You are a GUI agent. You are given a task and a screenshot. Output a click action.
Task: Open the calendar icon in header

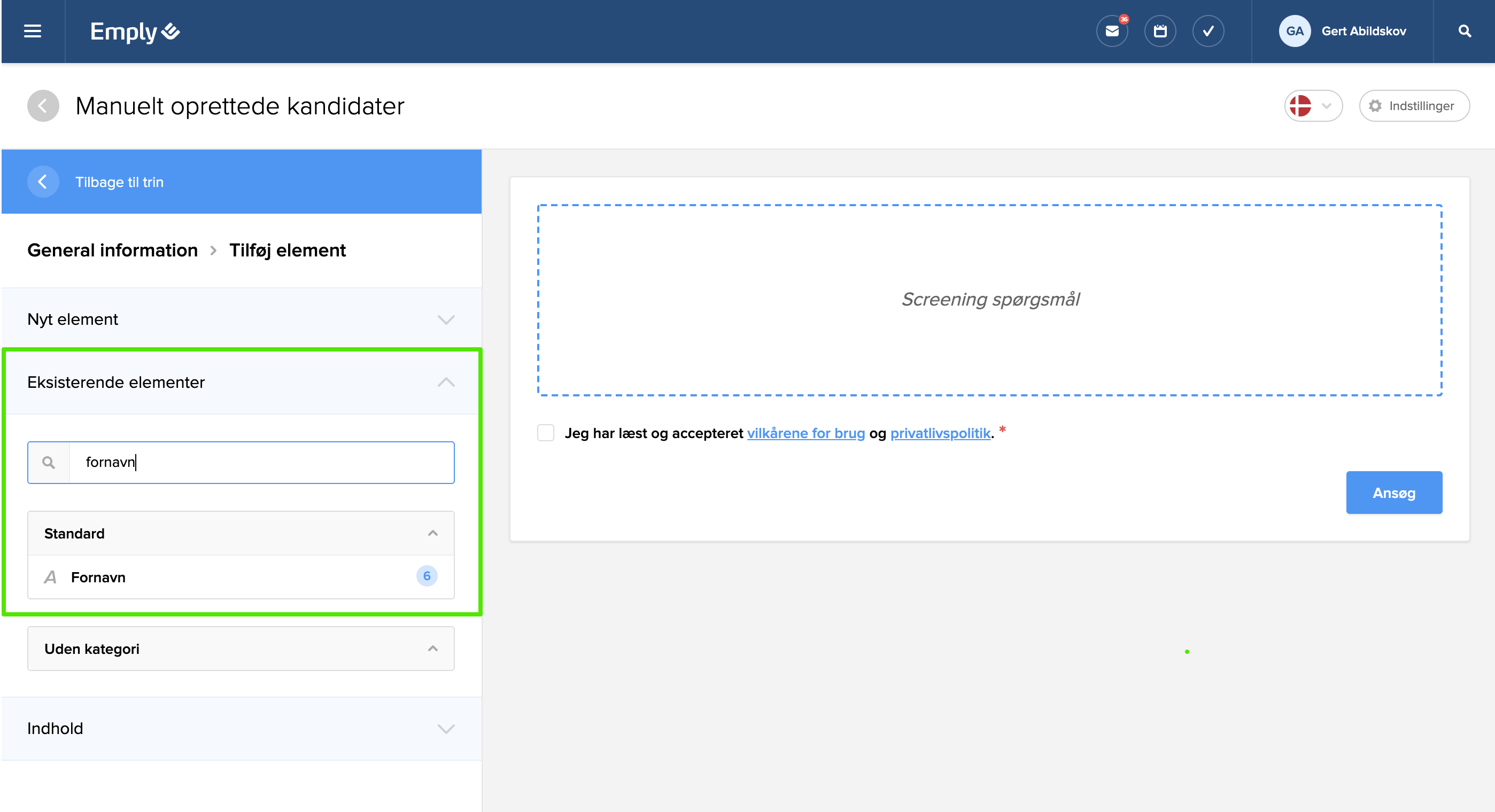(1159, 32)
